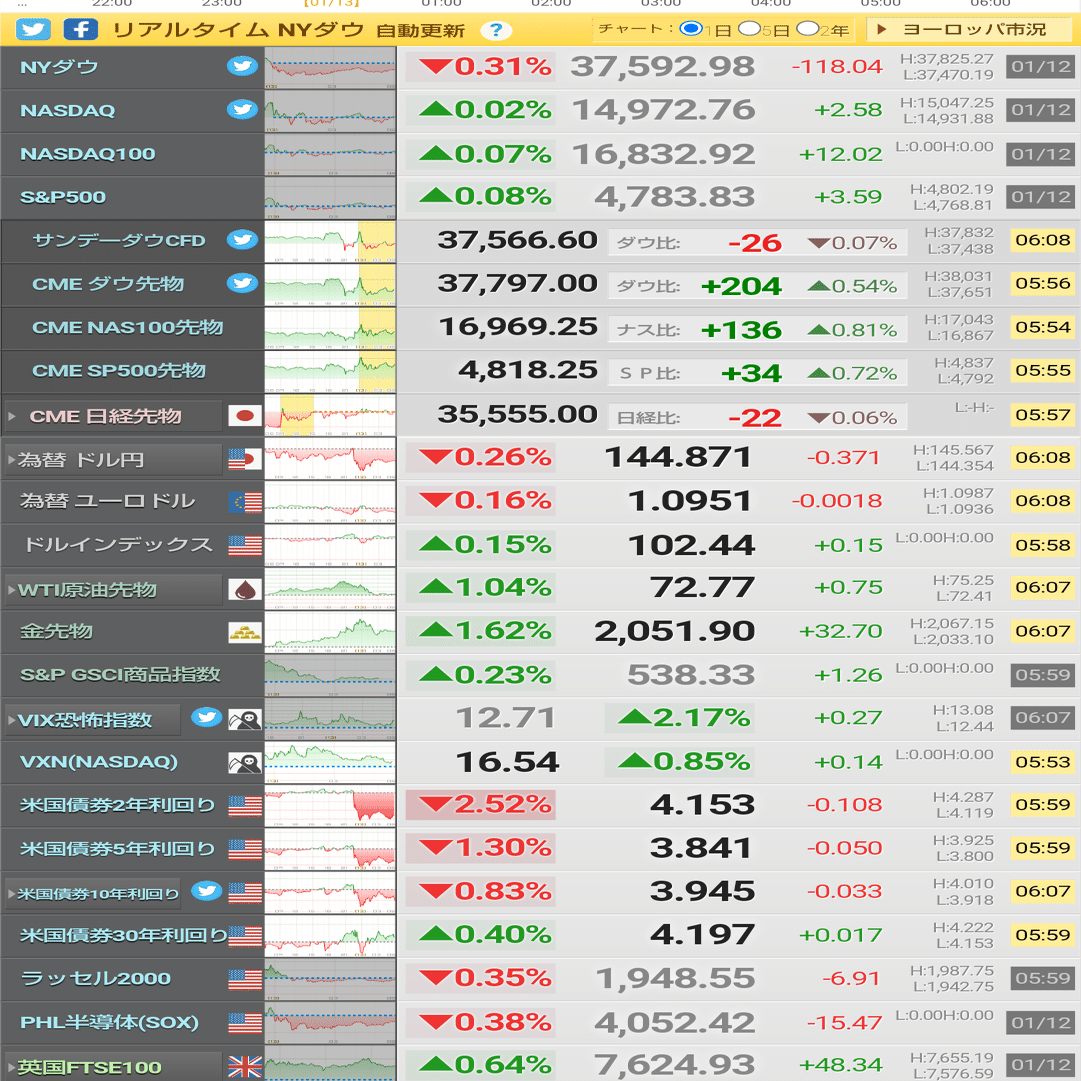This screenshot has width=1081, height=1081.
Task: Click Twitter icon in NASDAQ row
Action: (x=242, y=110)
